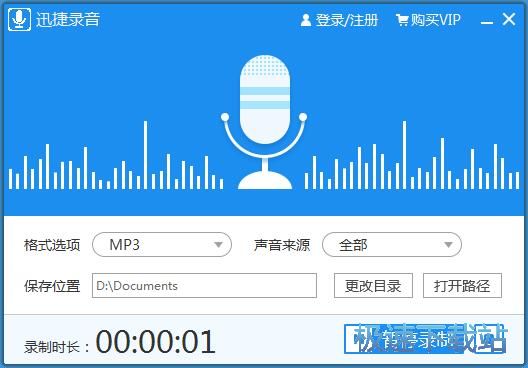The image size is (528, 368).
Task: Click the 保存位置 label
Action: pos(52,286)
